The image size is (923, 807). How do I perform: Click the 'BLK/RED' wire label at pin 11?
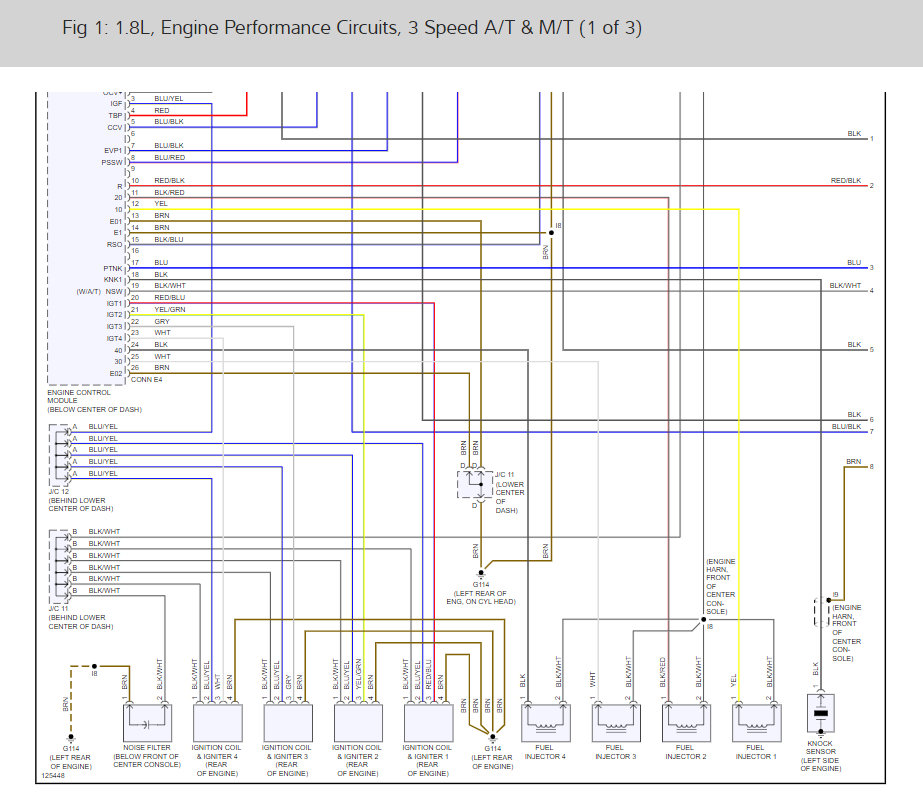point(170,192)
